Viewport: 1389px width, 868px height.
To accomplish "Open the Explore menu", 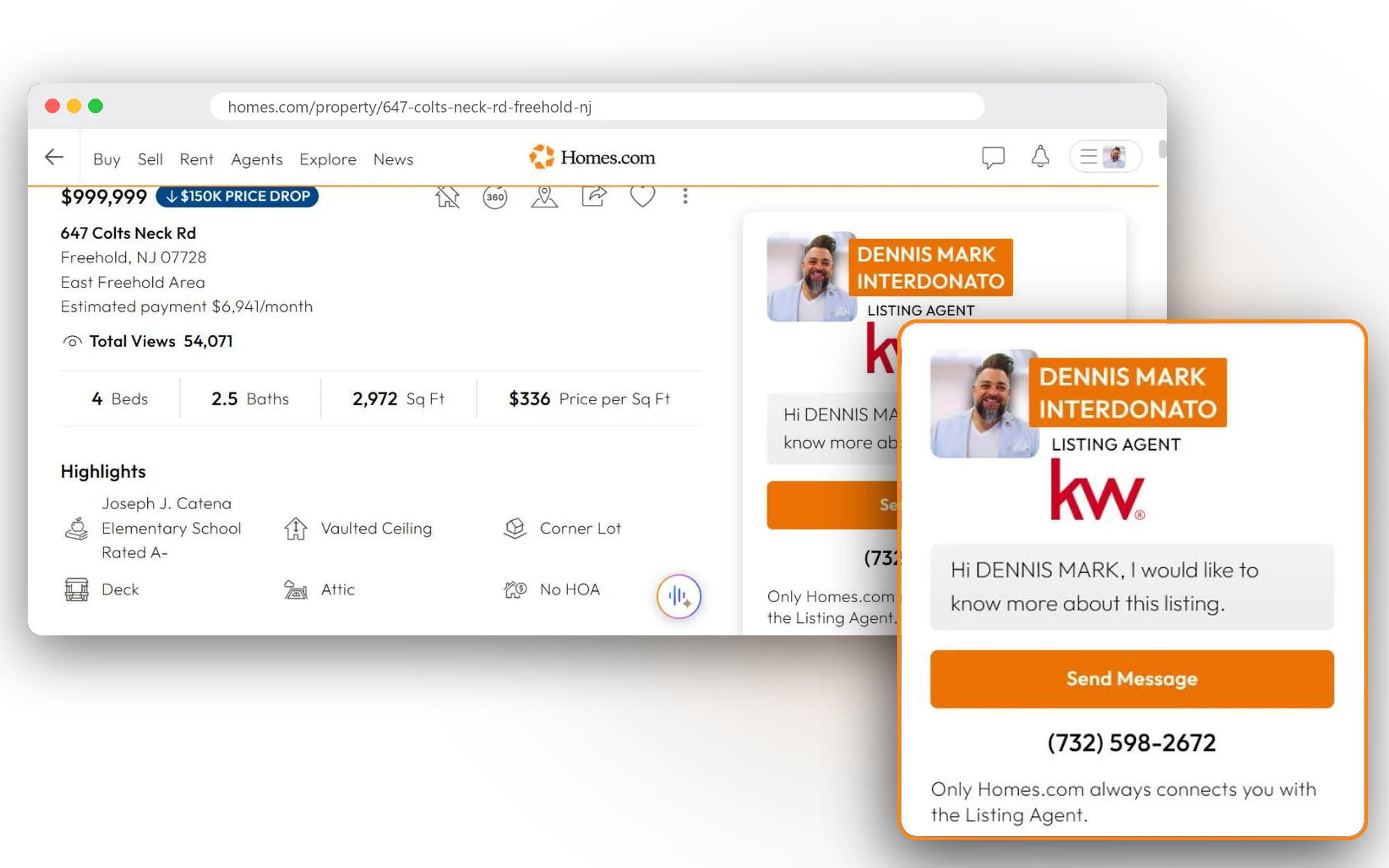I will coord(328,159).
